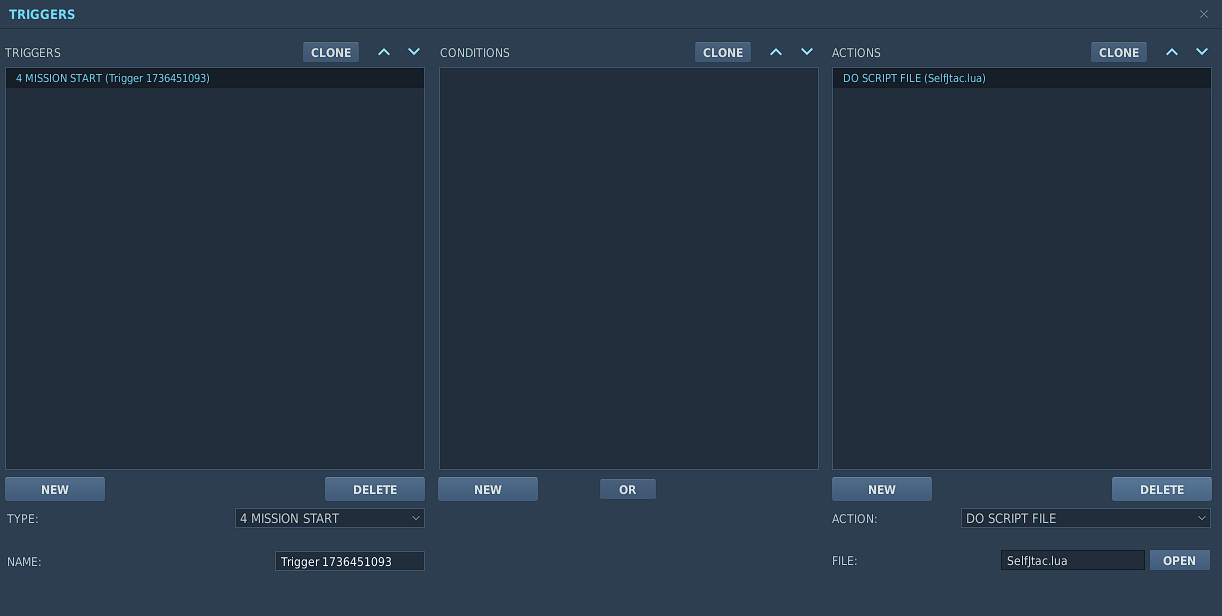1222x616 pixels.
Task: Add a new condition
Action: 488,489
